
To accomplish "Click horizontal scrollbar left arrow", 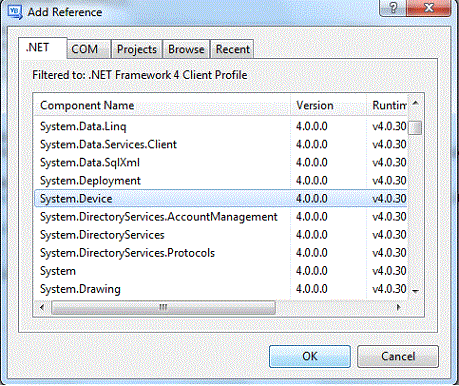I will (42, 307).
